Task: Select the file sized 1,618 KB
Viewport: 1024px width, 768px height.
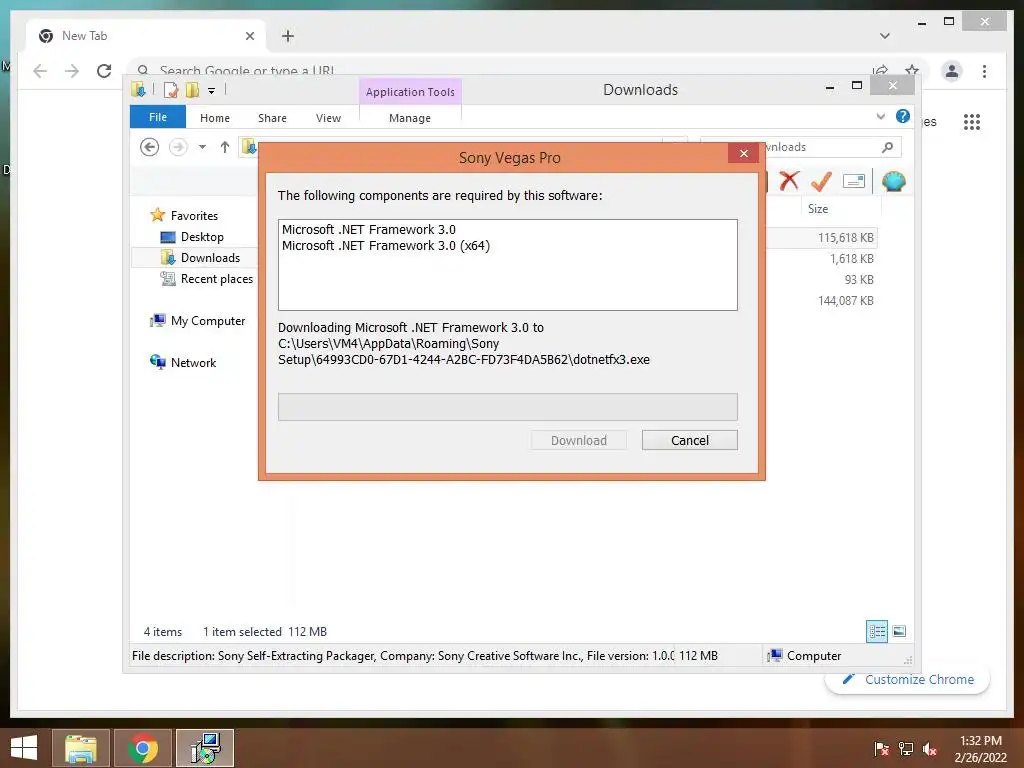Action: click(x=852, y=259)
